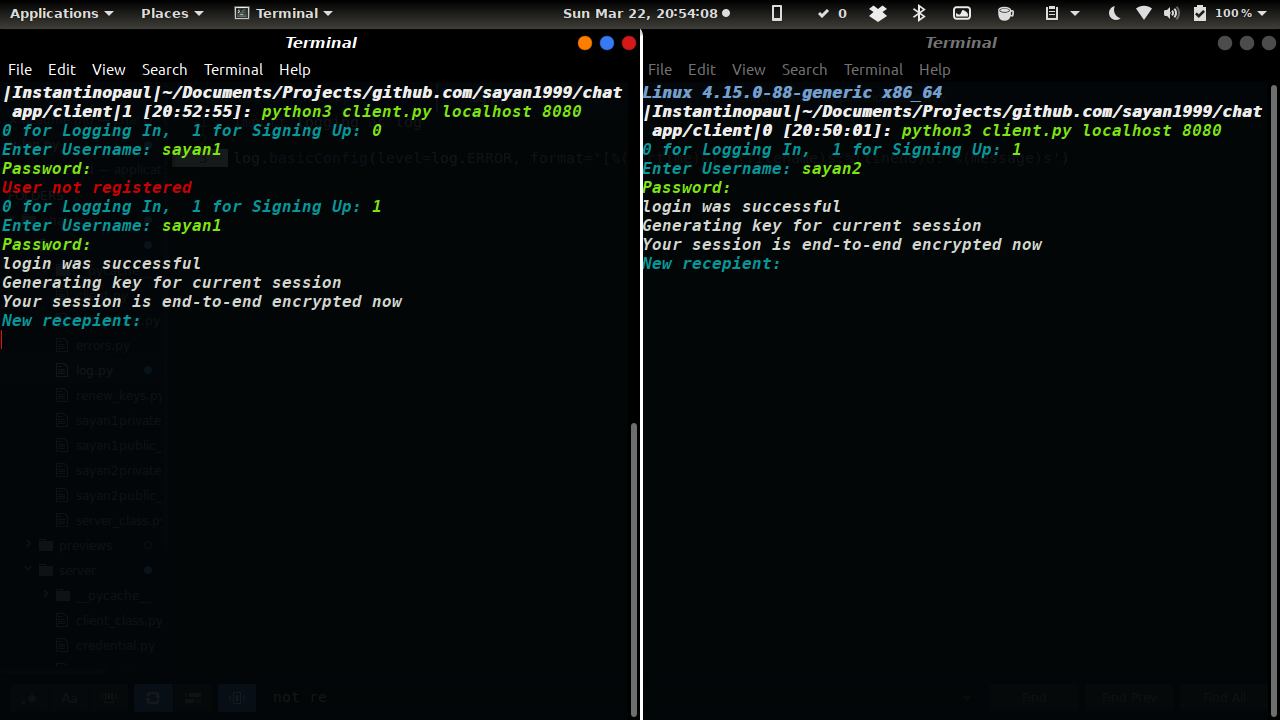This screenshot has height=720, width=1280.
Task: Click right terminal 'python3 client.py localhost 8080' command
Action: [x=1062, y=131]
